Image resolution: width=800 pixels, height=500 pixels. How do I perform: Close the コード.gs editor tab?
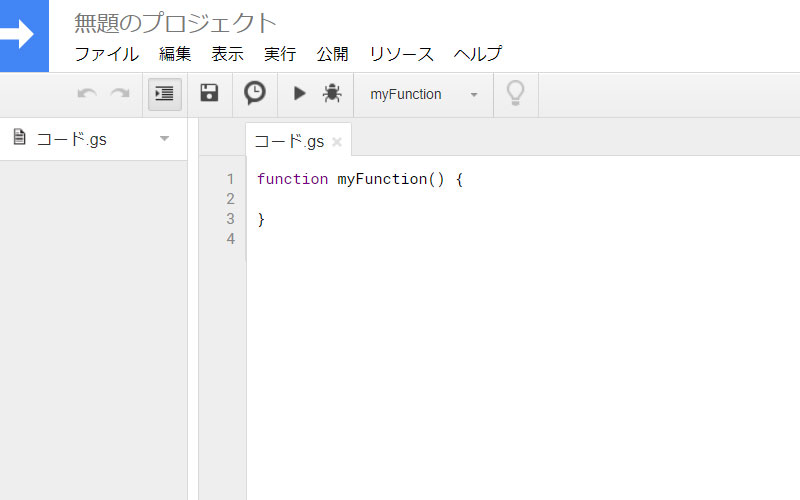[x=337, y=142]
